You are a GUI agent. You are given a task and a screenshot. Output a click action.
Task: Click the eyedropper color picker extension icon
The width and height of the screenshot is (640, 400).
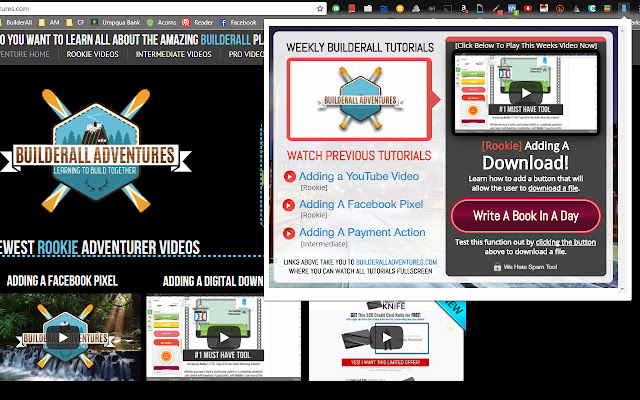tap(496, 8)
